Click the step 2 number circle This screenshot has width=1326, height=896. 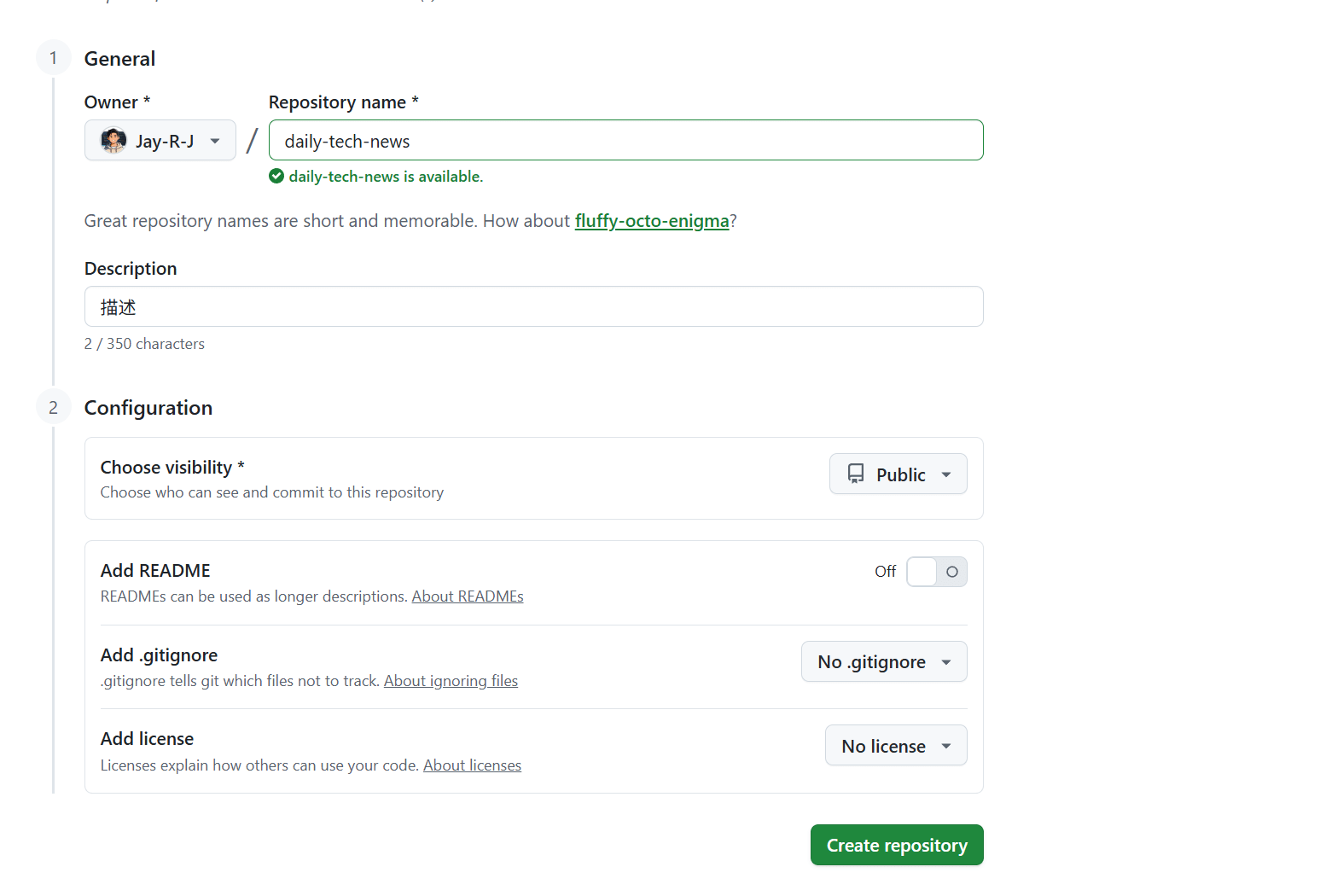tap(53, 408)
